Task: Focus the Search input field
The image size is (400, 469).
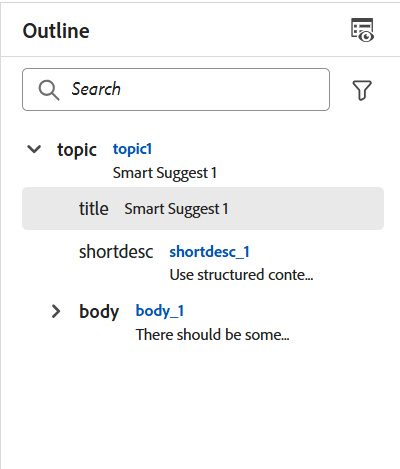Action: click(176, 90)
